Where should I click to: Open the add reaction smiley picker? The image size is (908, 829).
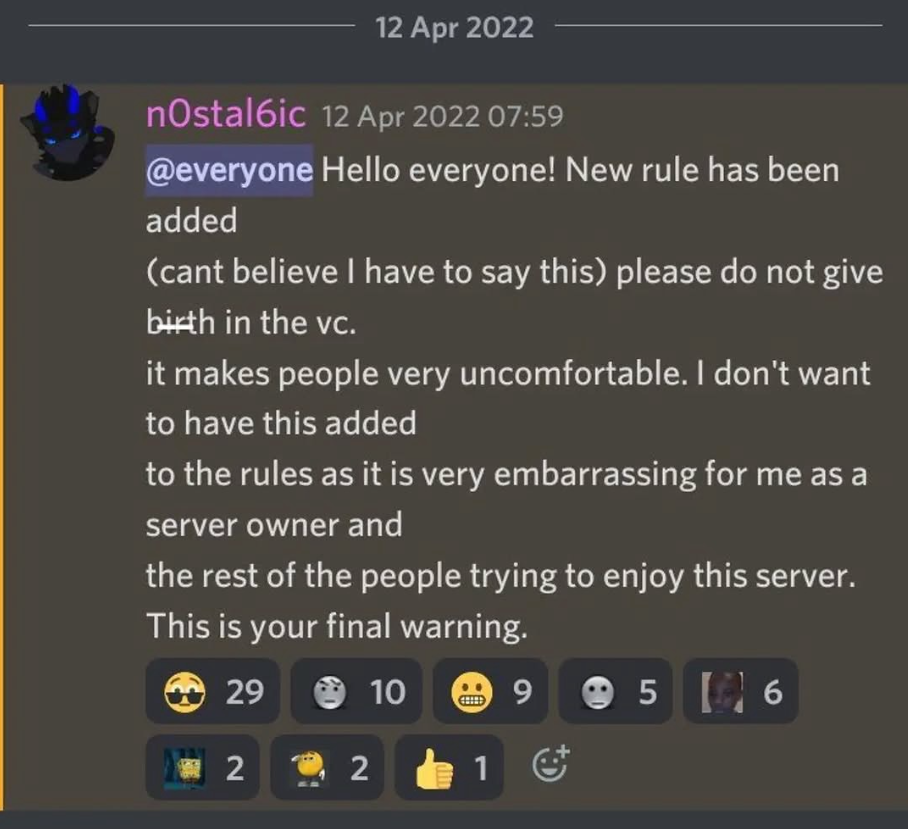551,764
